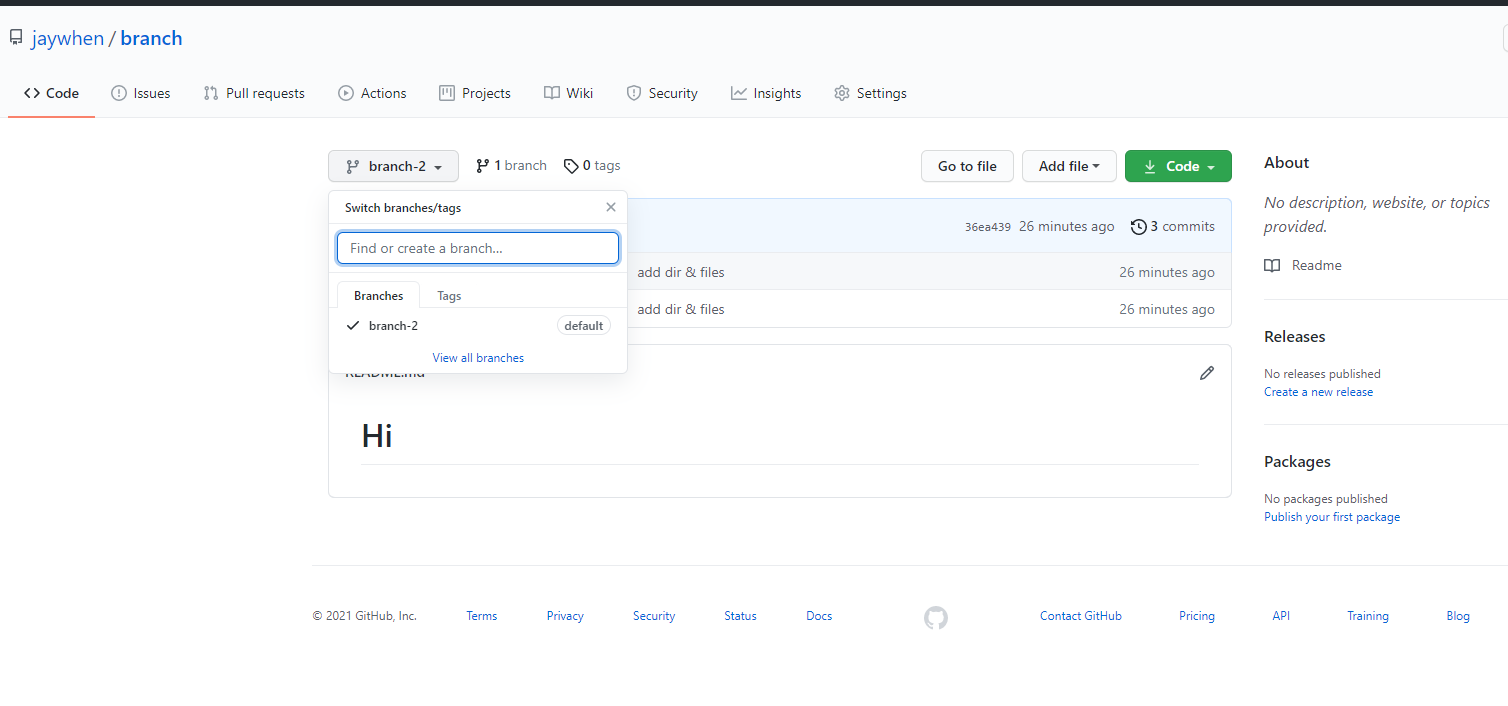Open the Blog footer link

(1458, 616)
